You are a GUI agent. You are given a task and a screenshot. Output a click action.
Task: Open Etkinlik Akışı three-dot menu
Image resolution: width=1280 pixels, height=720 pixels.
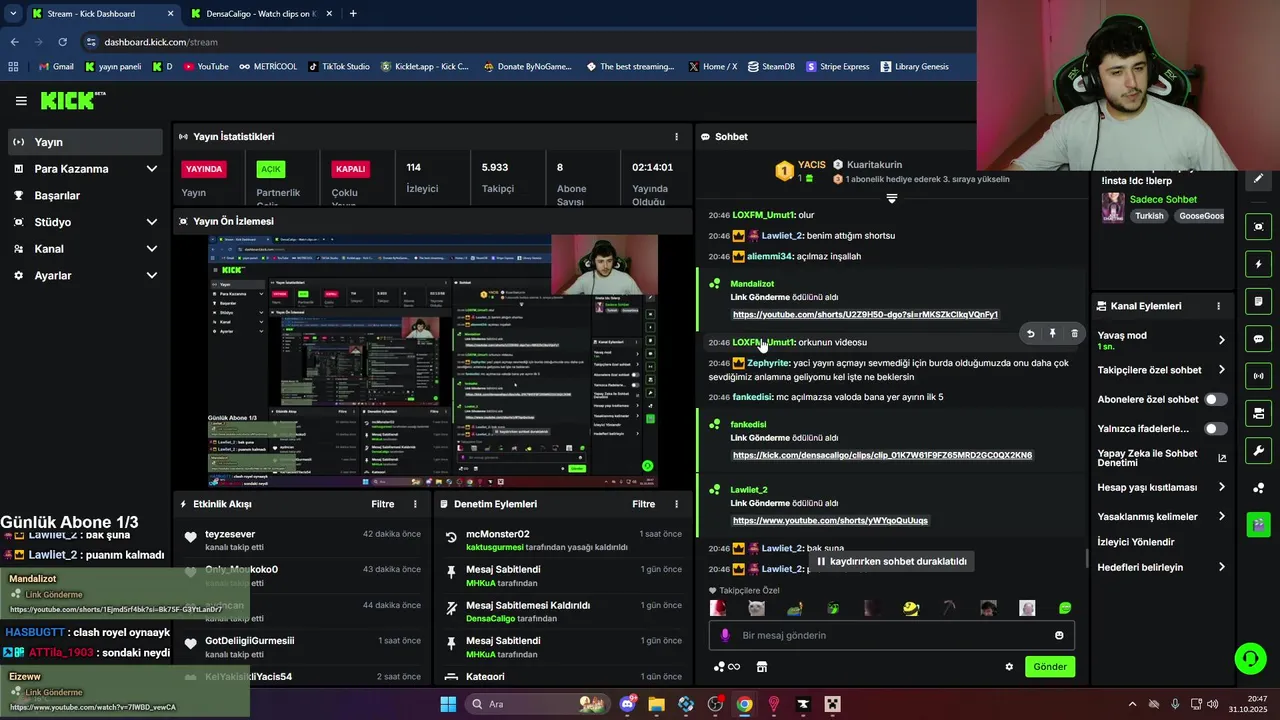tap(416, 504)
